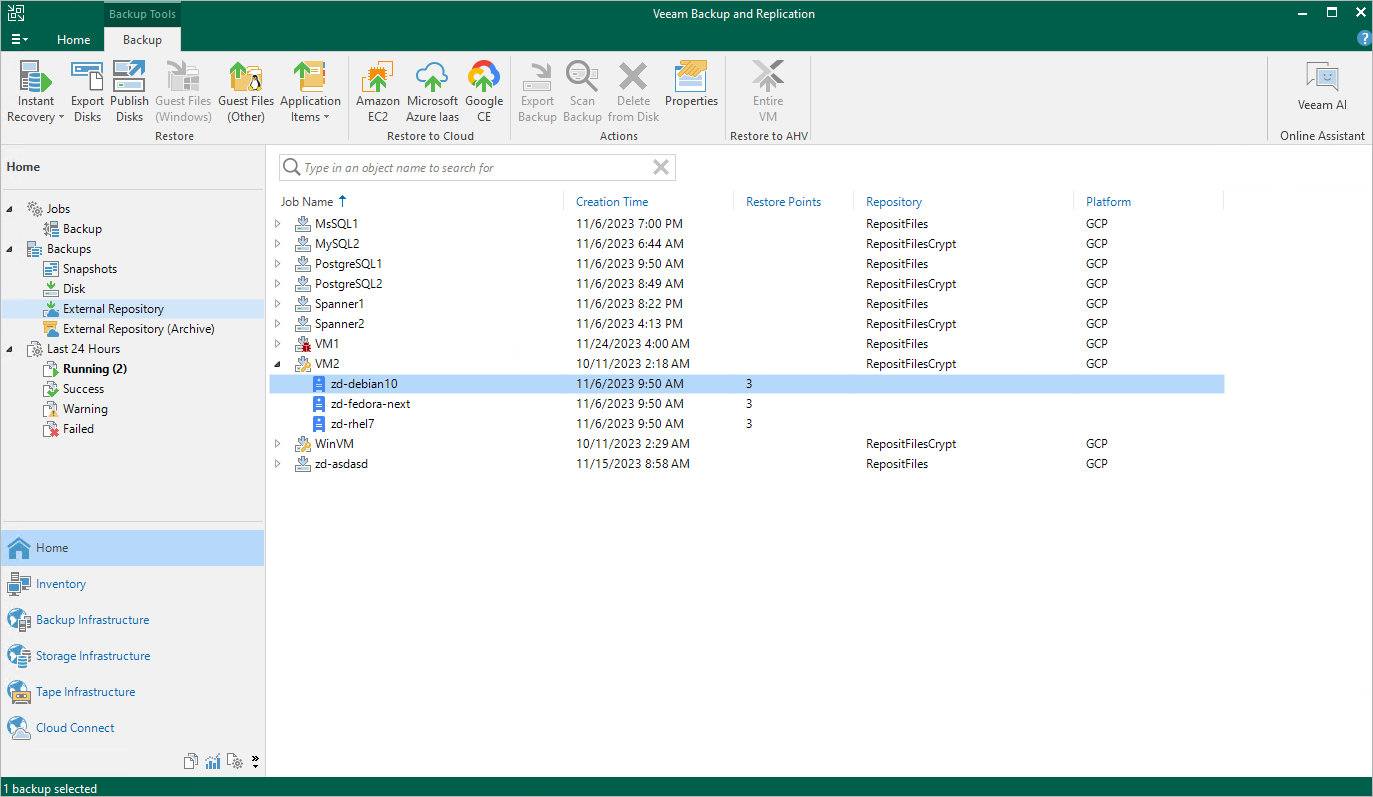This screenshot has width=1373, height=797.
Task: Select the Failed status icon
Action: [x=52, y=429]
